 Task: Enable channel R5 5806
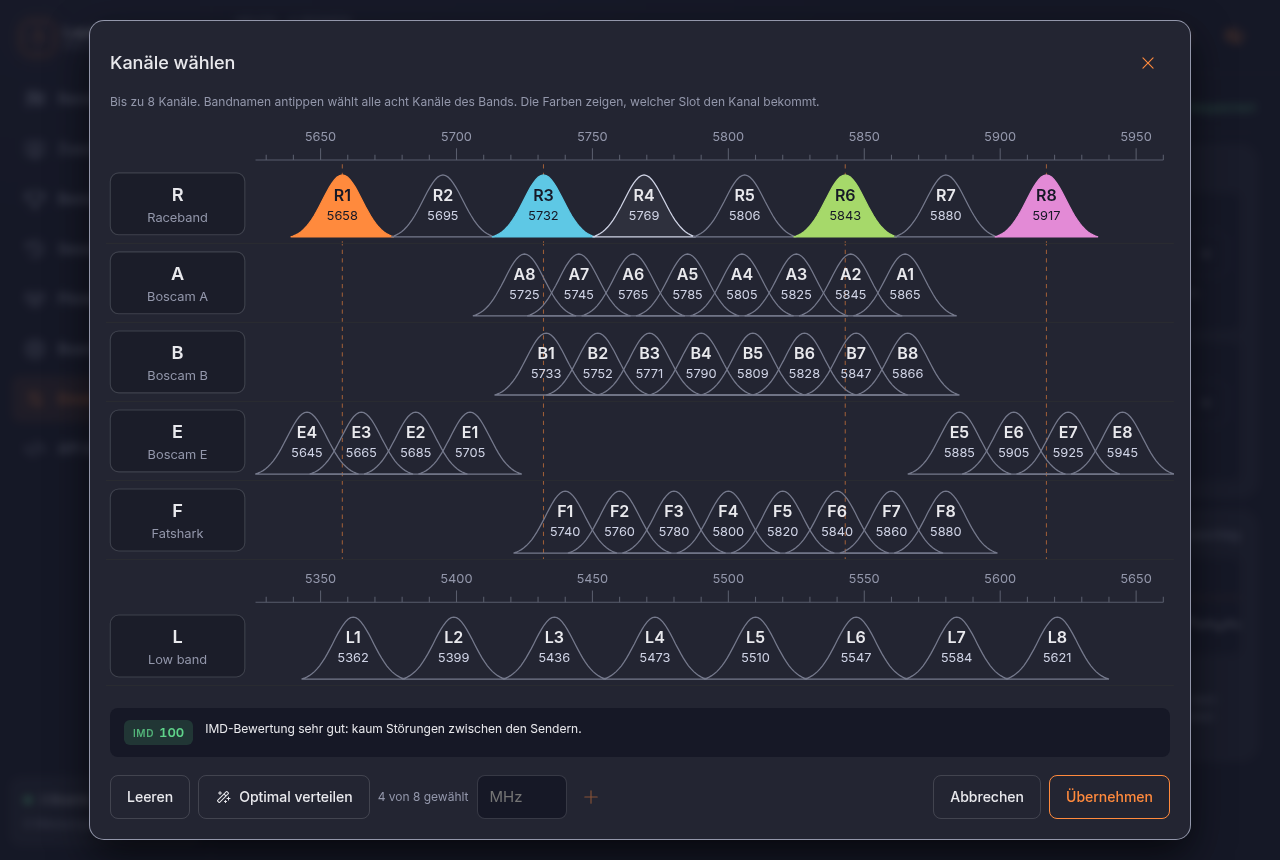744,205
